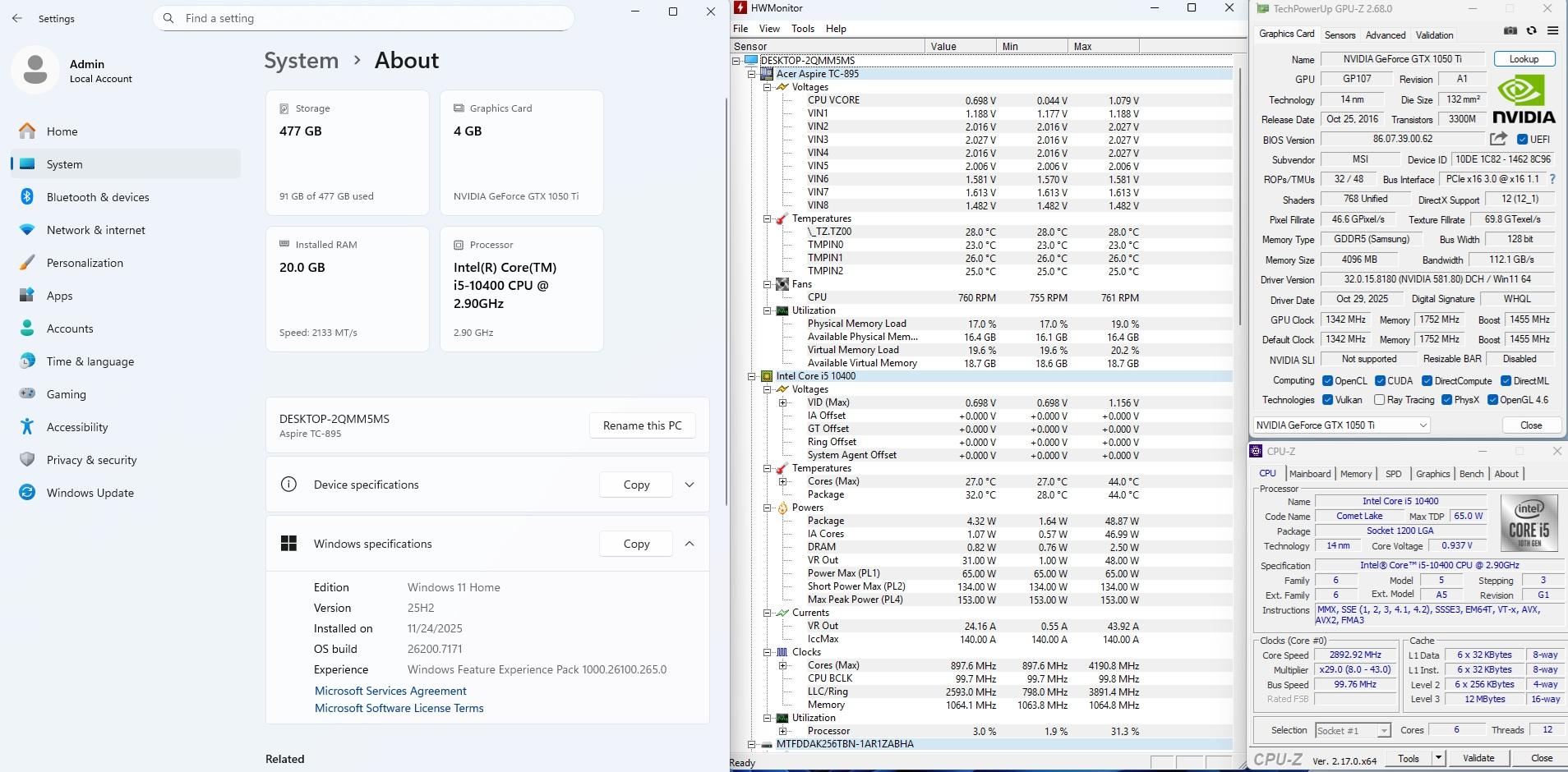
Task: Open the GPU selection dropdown in GPU-Z
Action: [1341, 425]
